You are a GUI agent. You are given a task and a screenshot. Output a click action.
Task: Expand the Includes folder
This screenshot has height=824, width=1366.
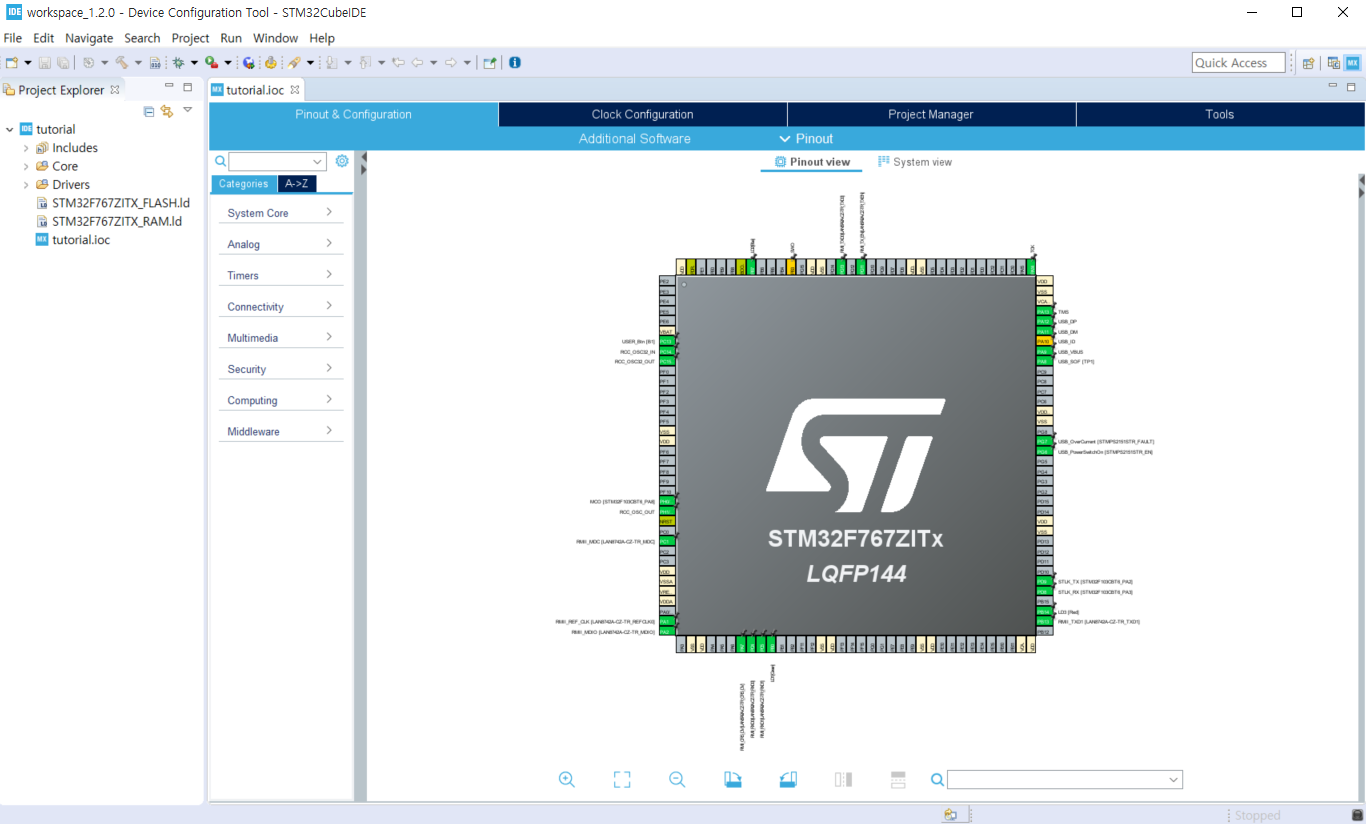click(27, 148)
